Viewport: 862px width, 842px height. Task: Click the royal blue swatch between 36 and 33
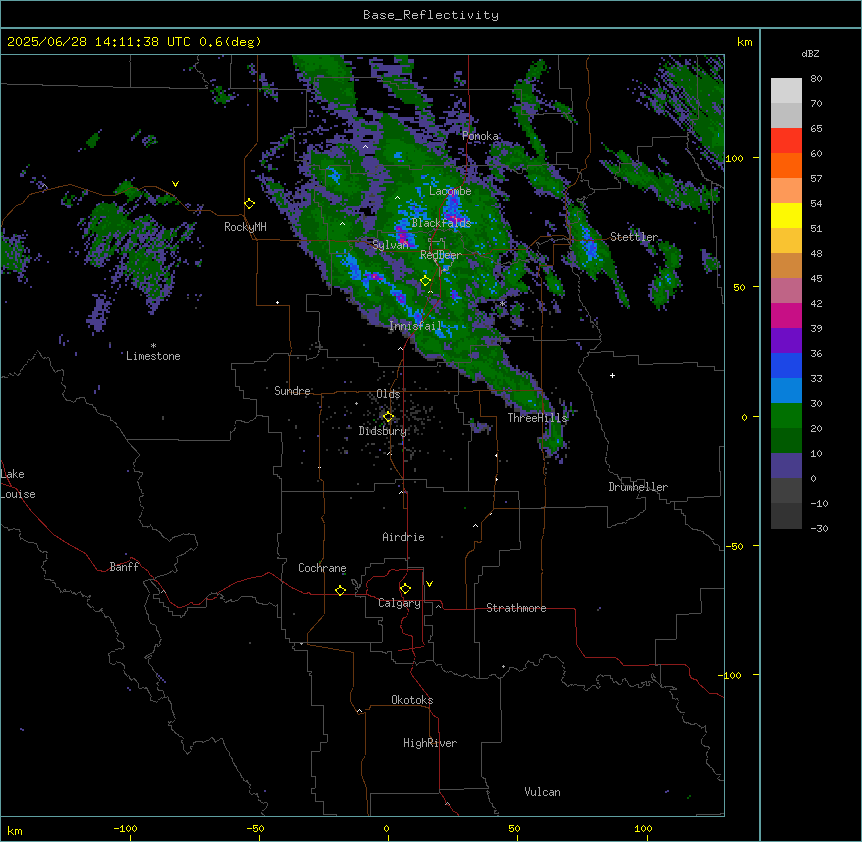coord(786,365)
